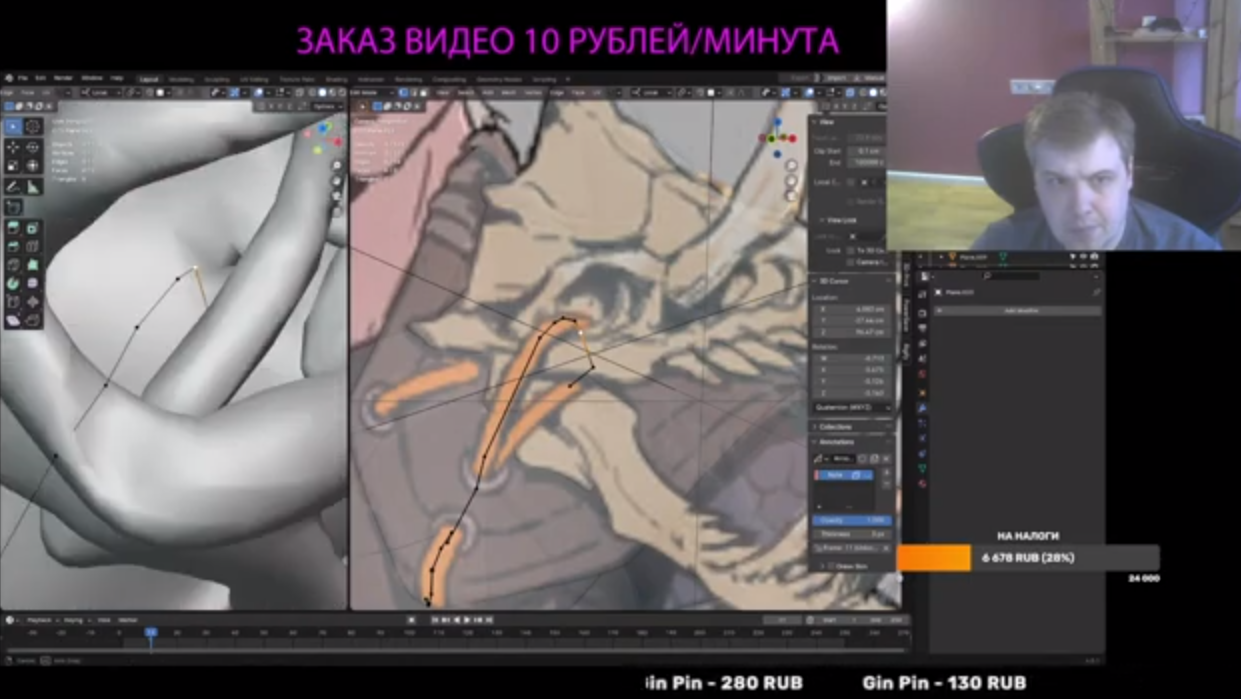Click Add Modifier button in Properties
The image size is (1241, 699).
[x=1019, y=311]
